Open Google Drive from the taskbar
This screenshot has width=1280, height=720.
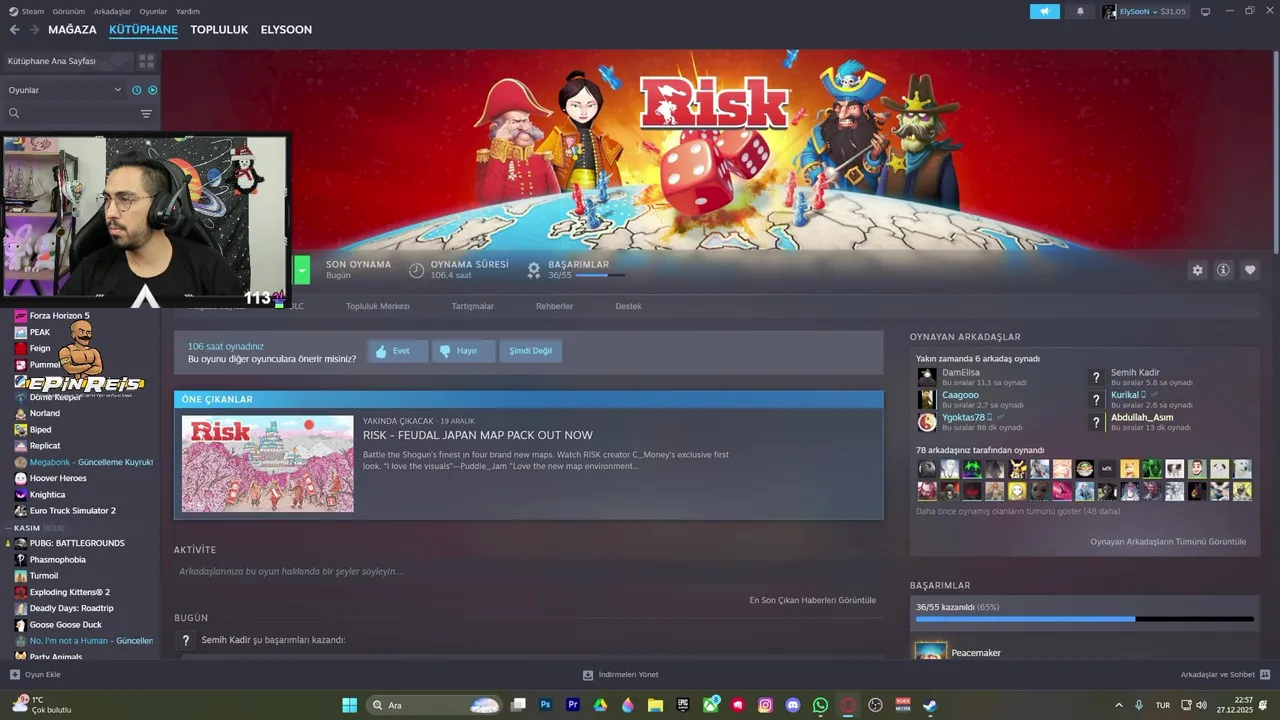(x=600, y=705)
